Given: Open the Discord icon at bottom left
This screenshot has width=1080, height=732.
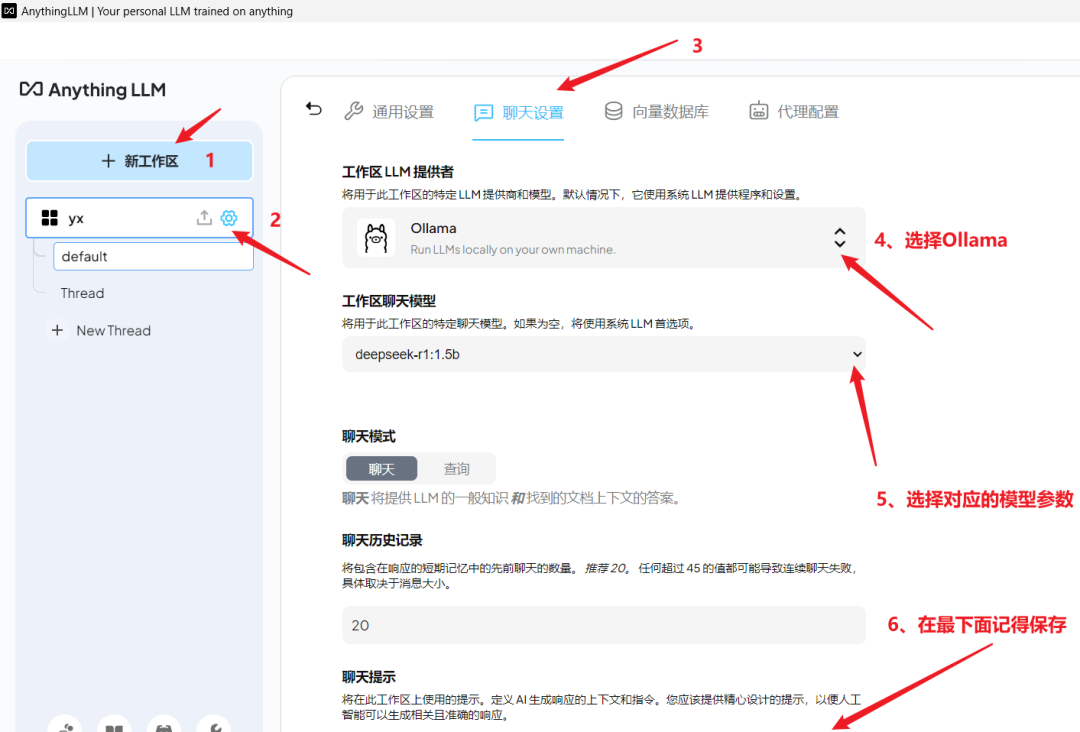Looking at the screenshot, I should pyautogui.click(x=163, y=727).
